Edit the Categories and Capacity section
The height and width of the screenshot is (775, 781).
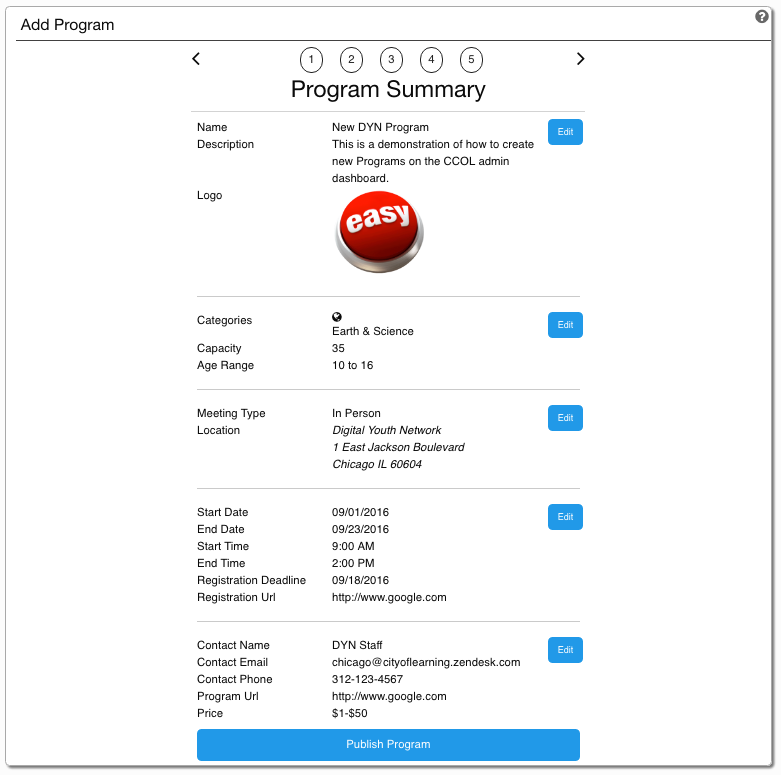coord(565,325)
